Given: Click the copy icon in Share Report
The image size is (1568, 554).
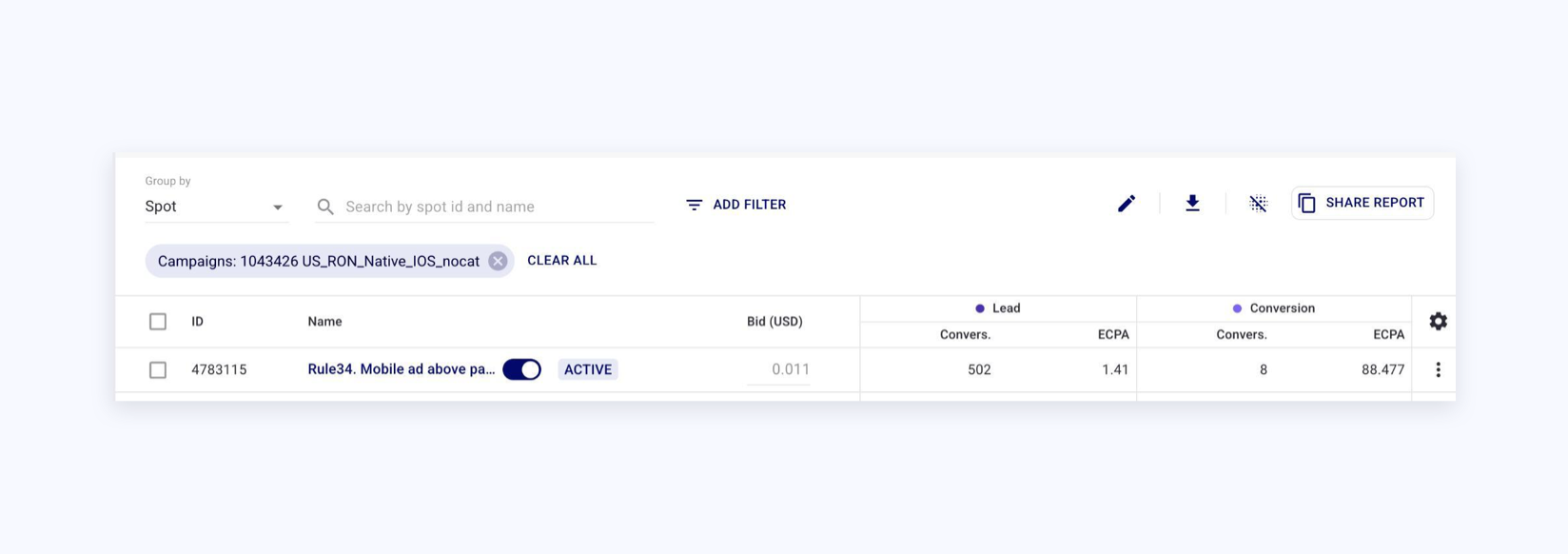Looking at the screenshot, I should pyautogui.click(x=1306, y=203).
